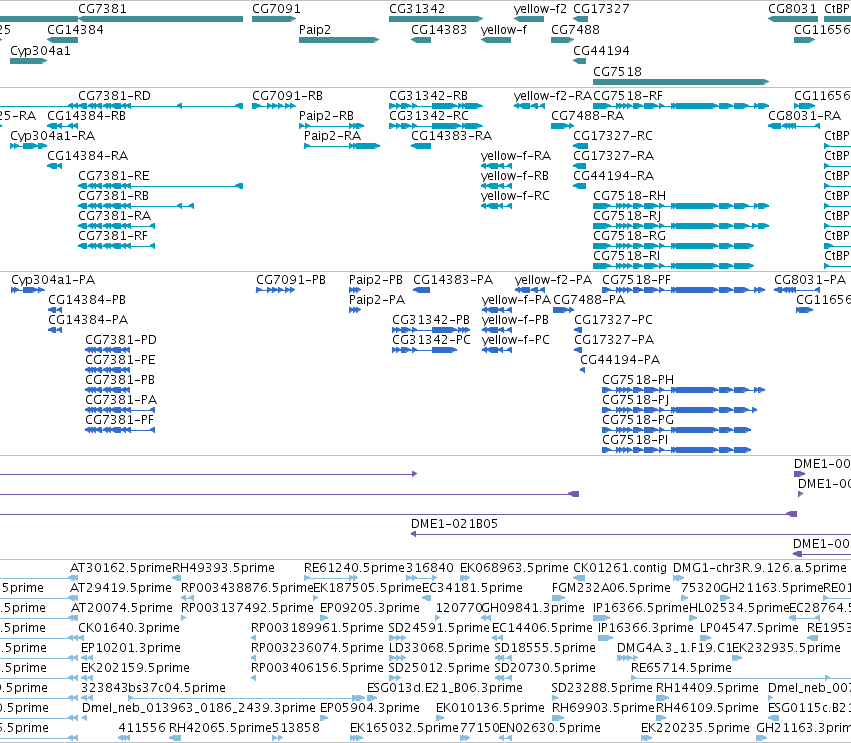Image resolution: width=851 pixels, height=743 pixels.
Task: Select EST RP003189961.5prime
Action: [317, 628]
